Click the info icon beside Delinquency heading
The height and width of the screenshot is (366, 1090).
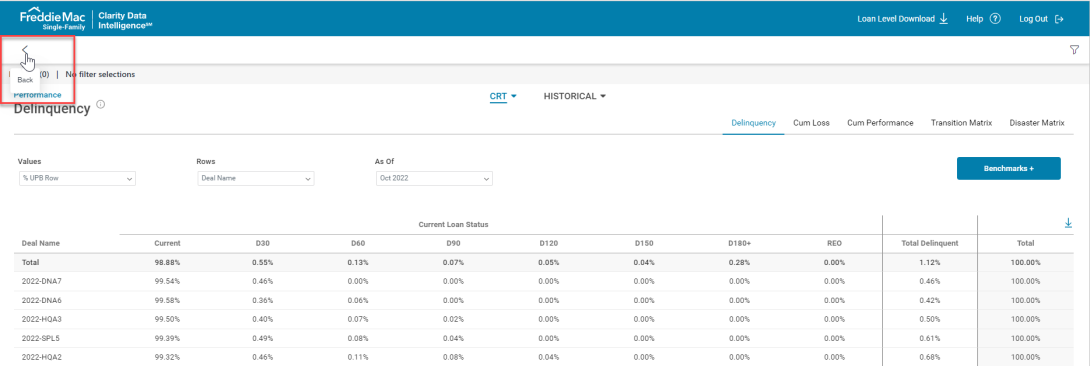(x=100, y=105)
